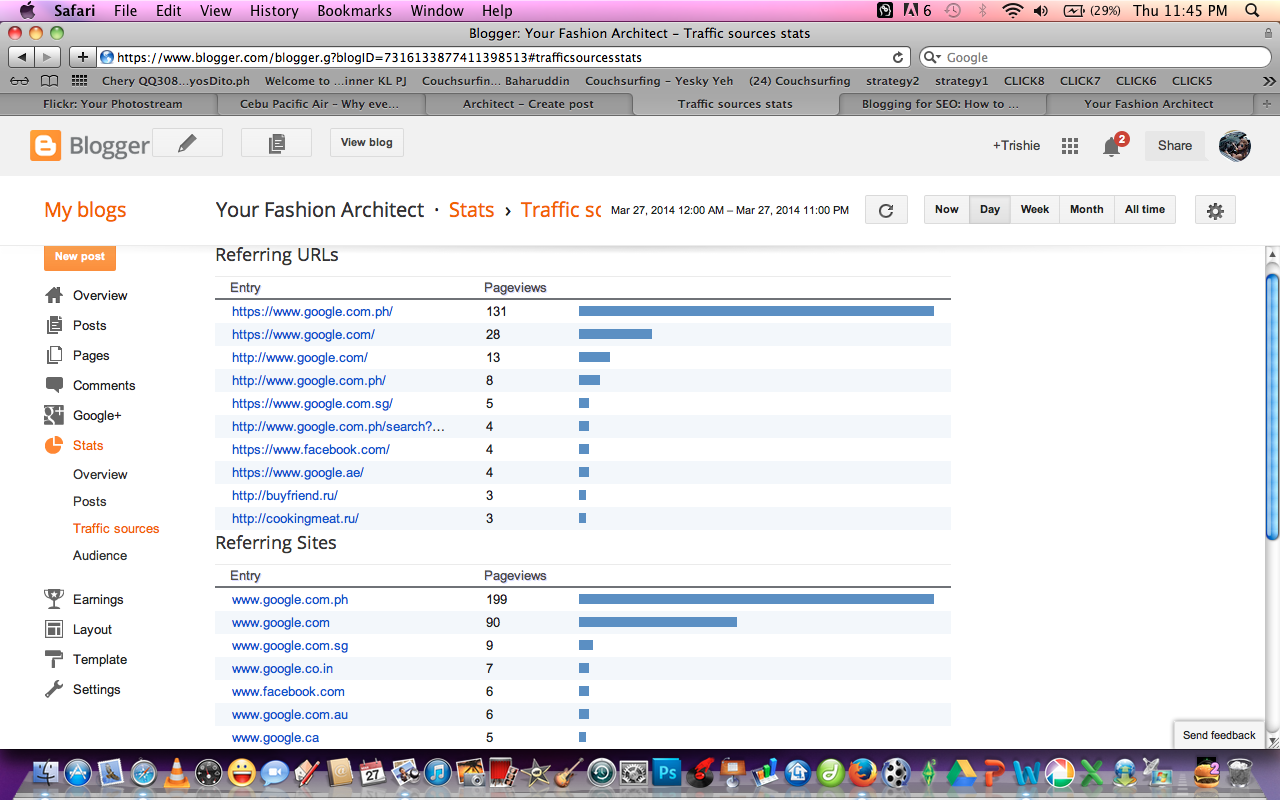
Task: Open Firefox from the Dock
Action: [863, 772]
